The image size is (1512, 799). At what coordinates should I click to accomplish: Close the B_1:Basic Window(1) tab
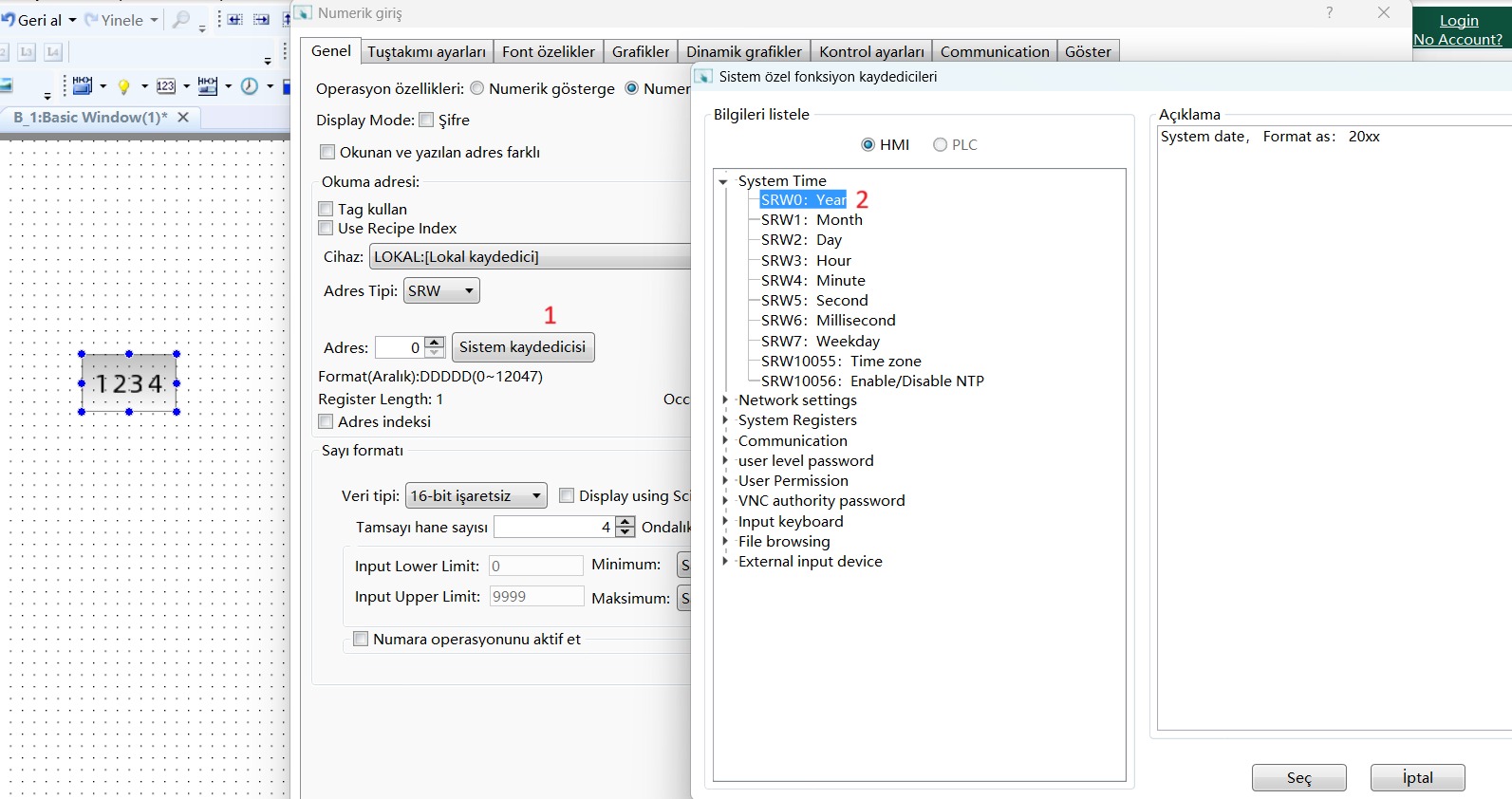coord(183,117)
